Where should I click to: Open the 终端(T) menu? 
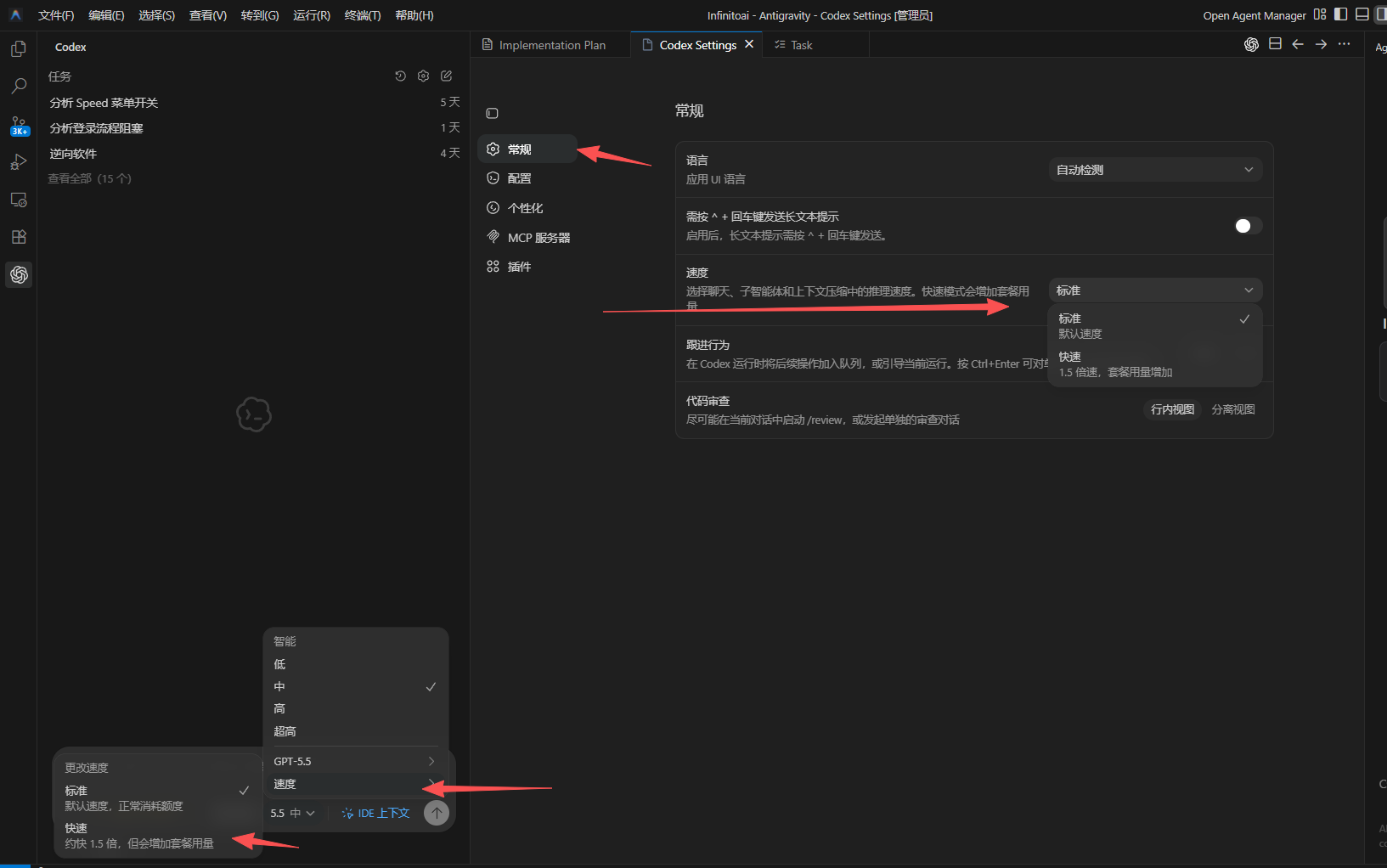coord(363,15)
